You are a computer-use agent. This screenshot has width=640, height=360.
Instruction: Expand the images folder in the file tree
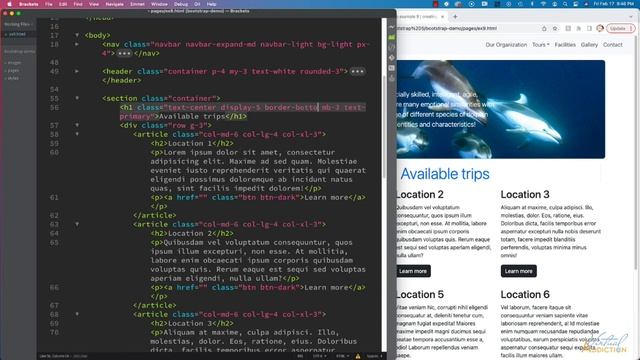coord(13,63)
